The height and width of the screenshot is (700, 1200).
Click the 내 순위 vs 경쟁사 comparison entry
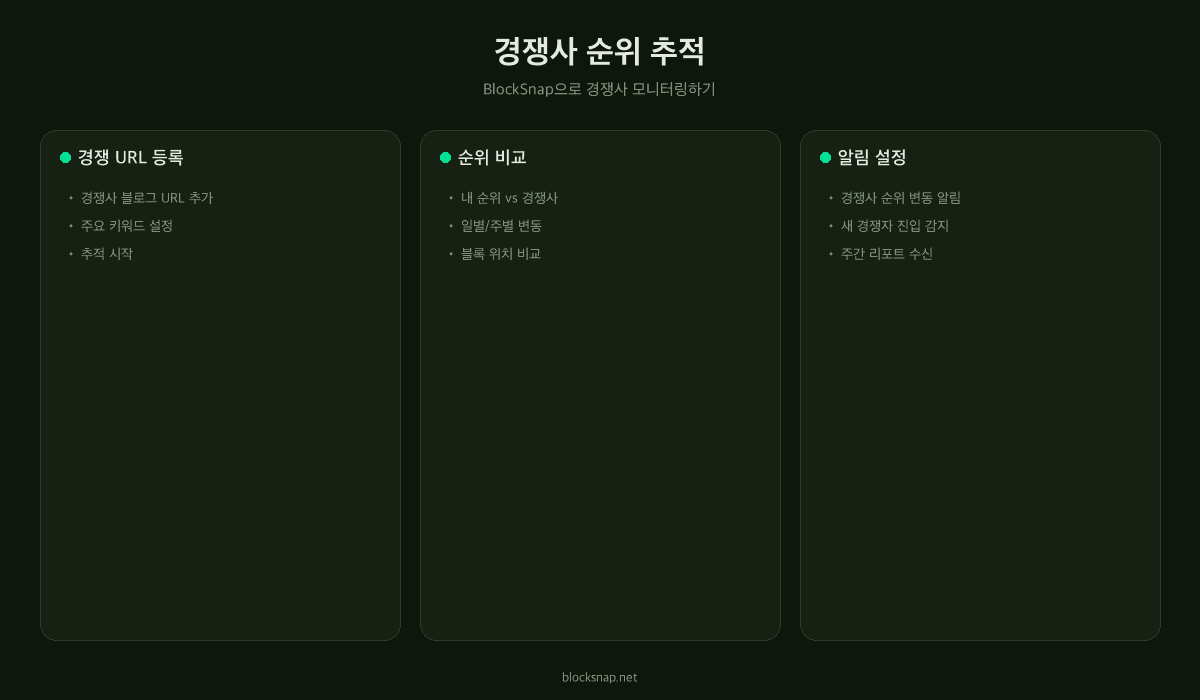click(509, 198)
